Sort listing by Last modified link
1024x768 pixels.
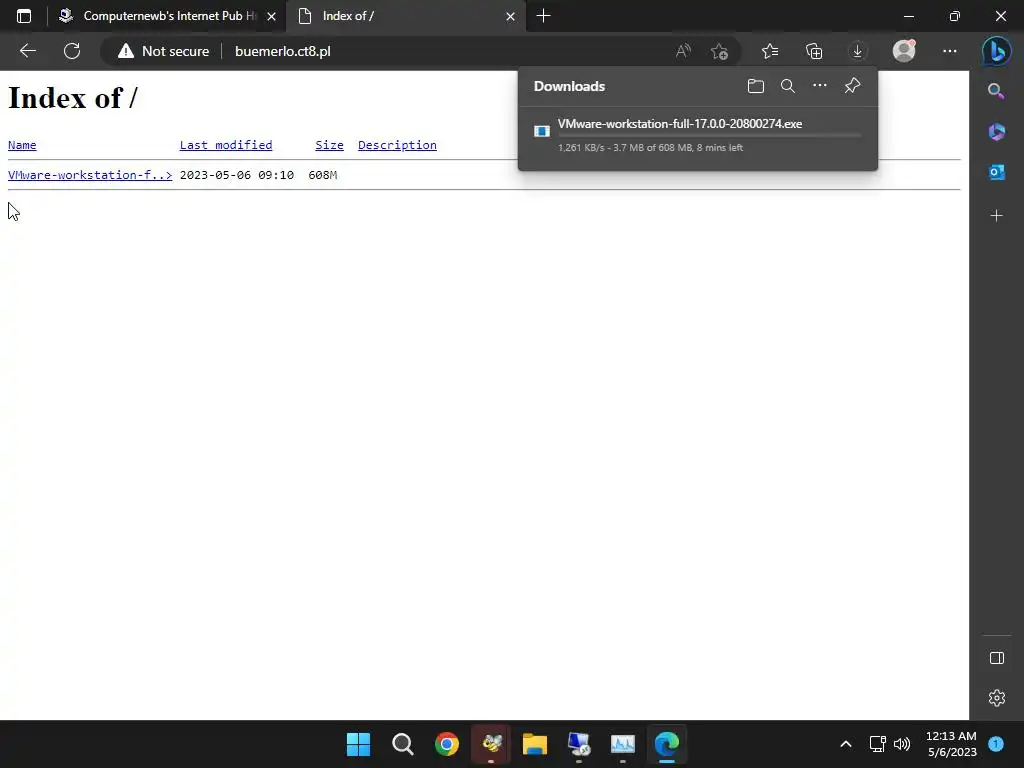coord(226,145)
